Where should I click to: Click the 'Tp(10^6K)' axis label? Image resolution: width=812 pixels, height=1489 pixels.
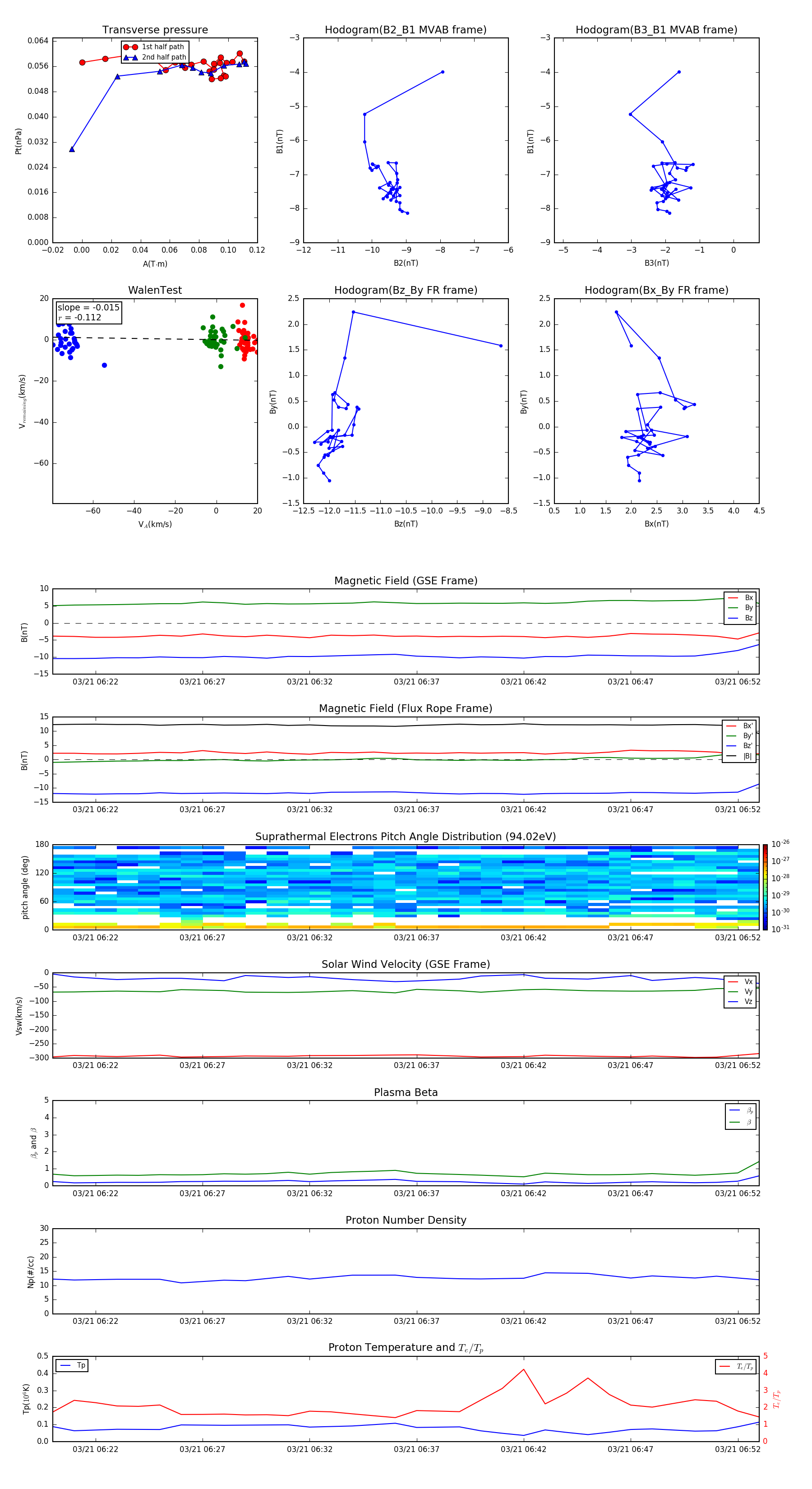(26, 1399)
